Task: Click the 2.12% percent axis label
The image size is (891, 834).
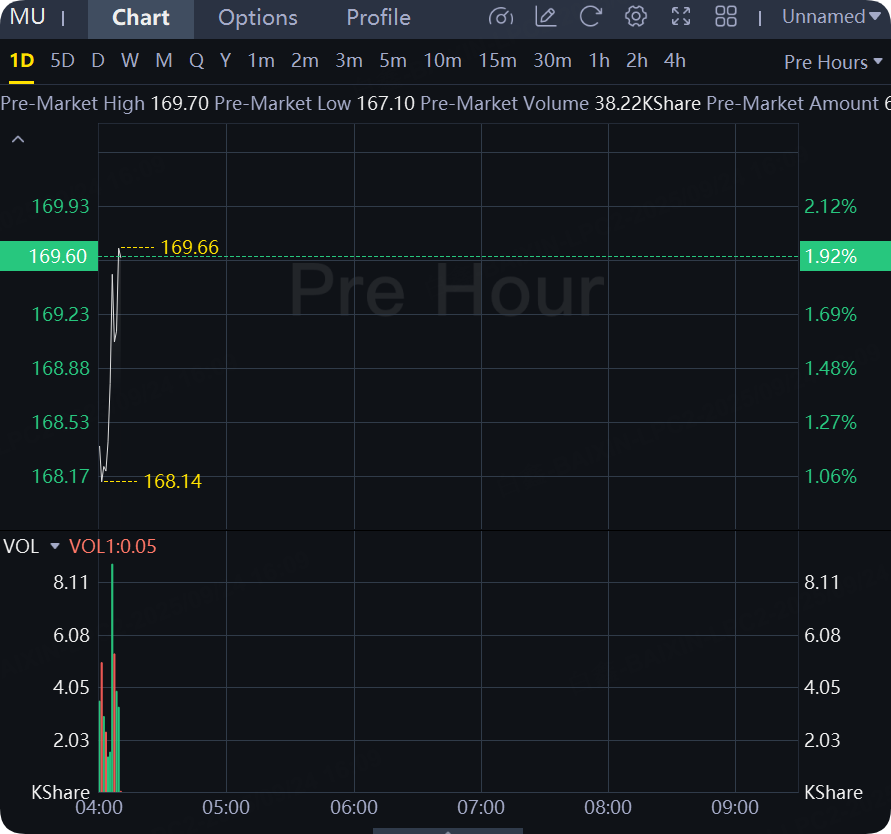Action: (830, 206)
